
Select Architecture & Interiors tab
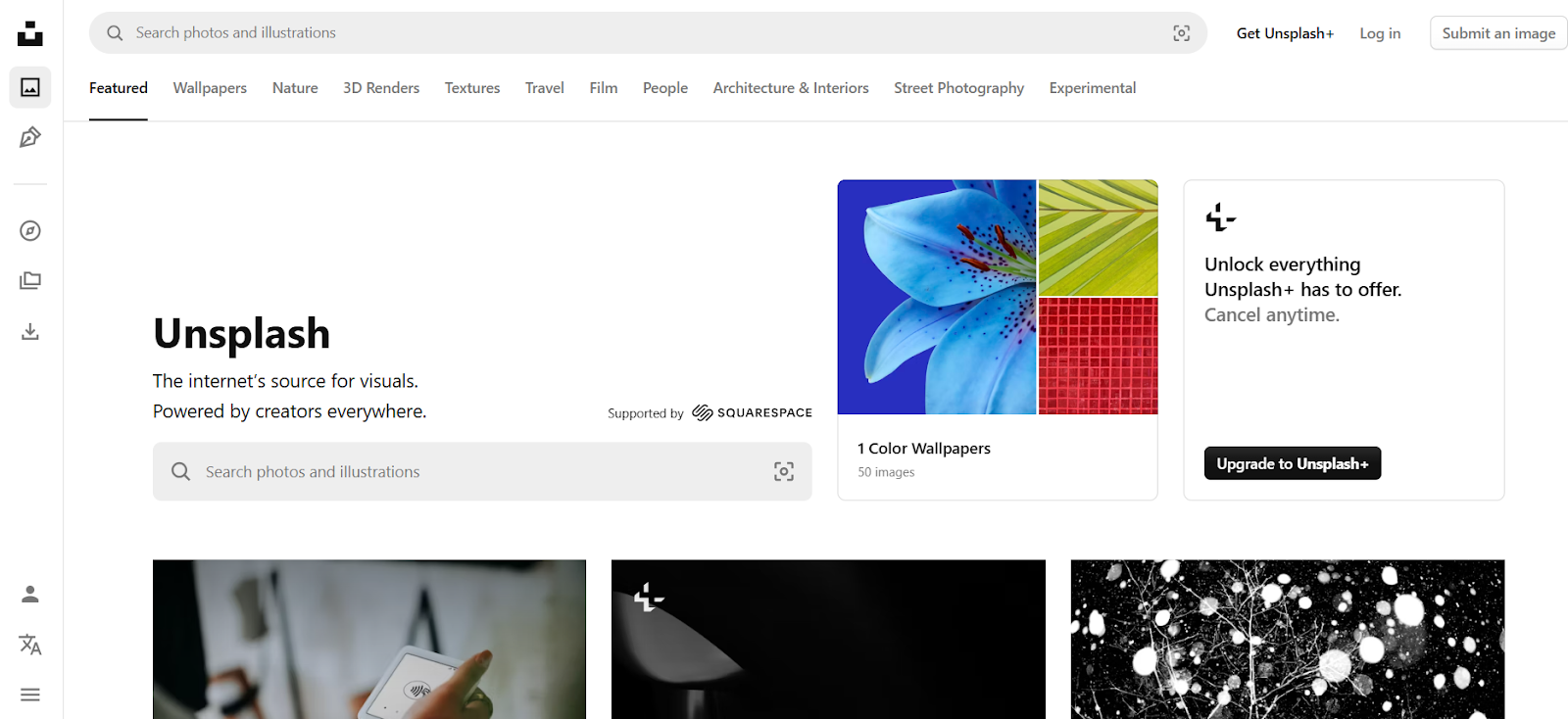click(x=791, y=88)
